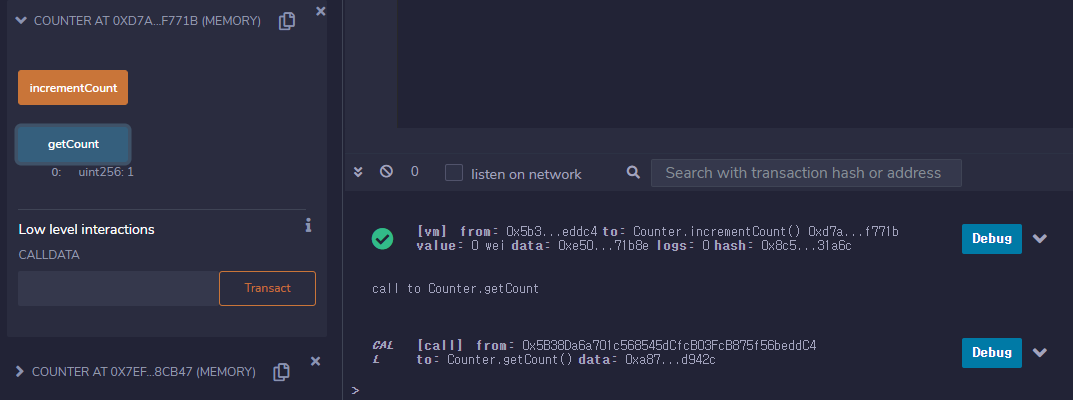Screen dimensions: 1073x400
Task: Expand incrementCount transaction details
Action: (1040, 239)
